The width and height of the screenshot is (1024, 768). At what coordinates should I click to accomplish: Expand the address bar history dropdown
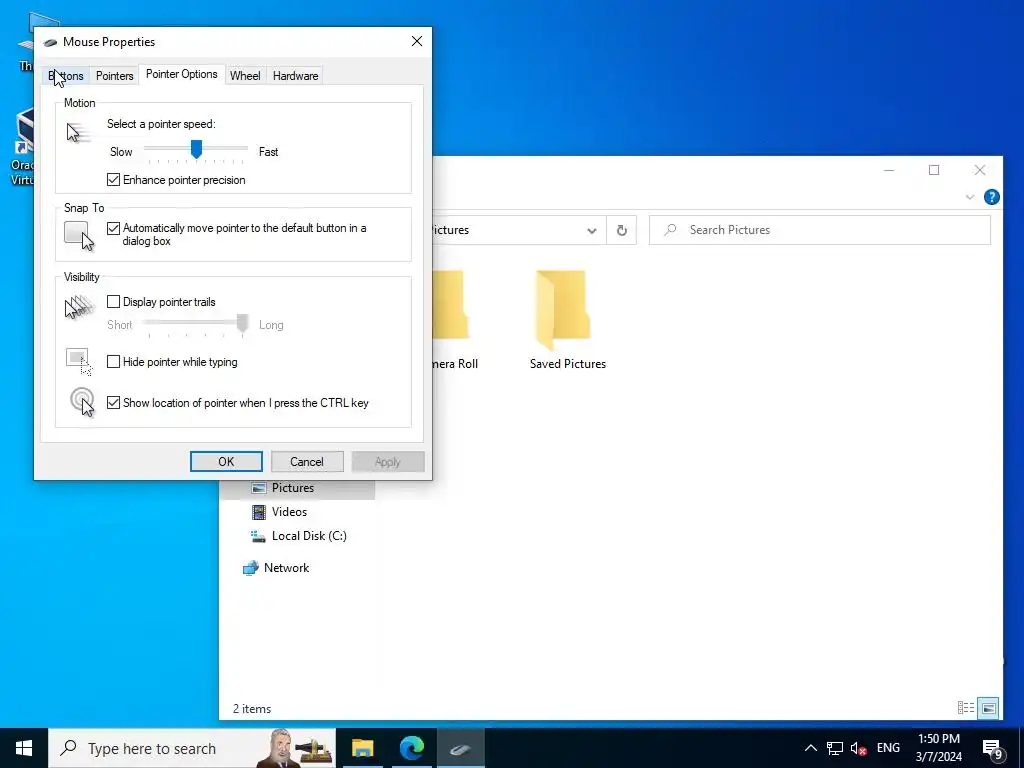pos(592,231)
